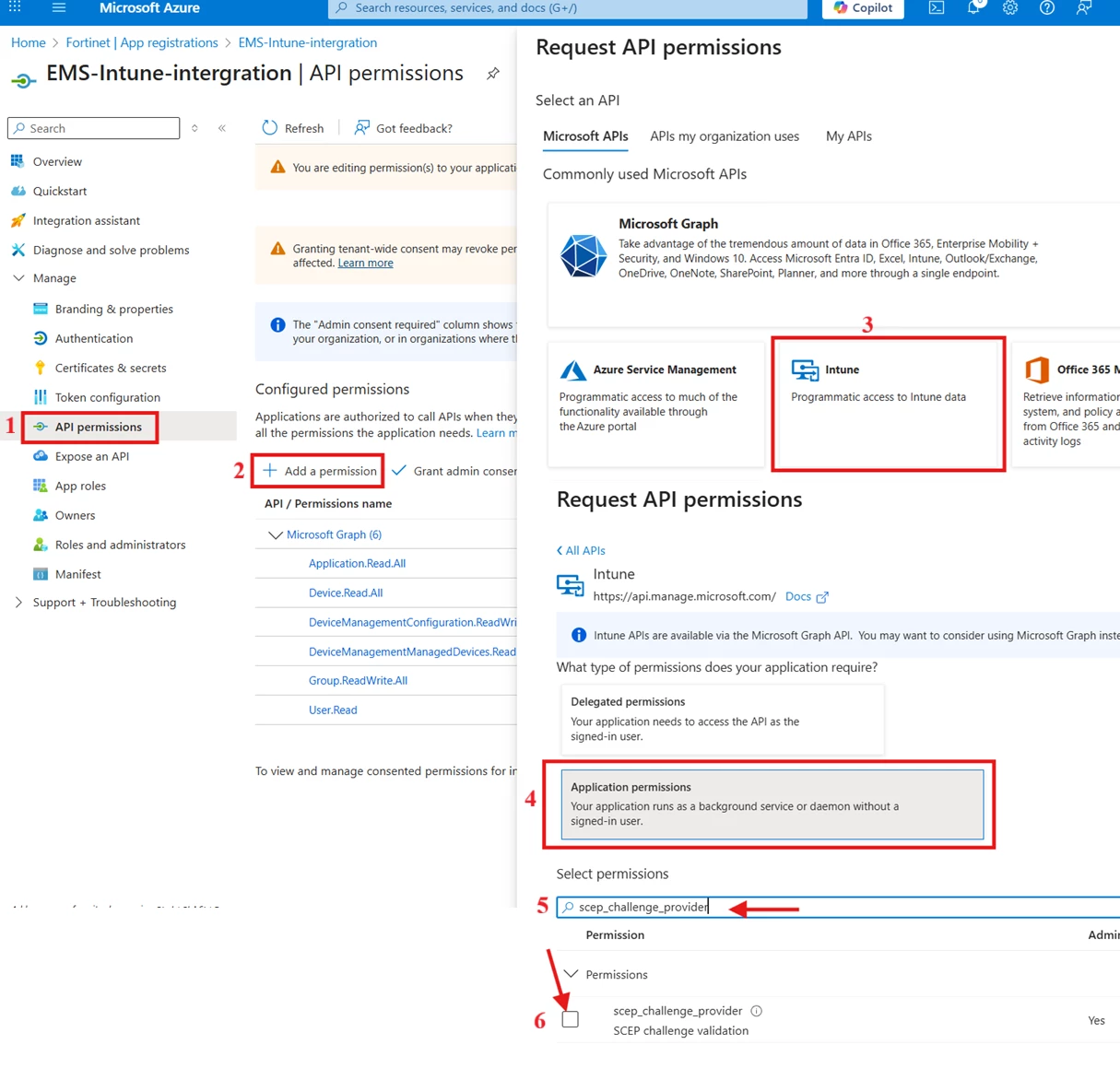Screen dimensions: 1120x1068
Task: Open portal settings gear icon
Action: click(1010, 7)
